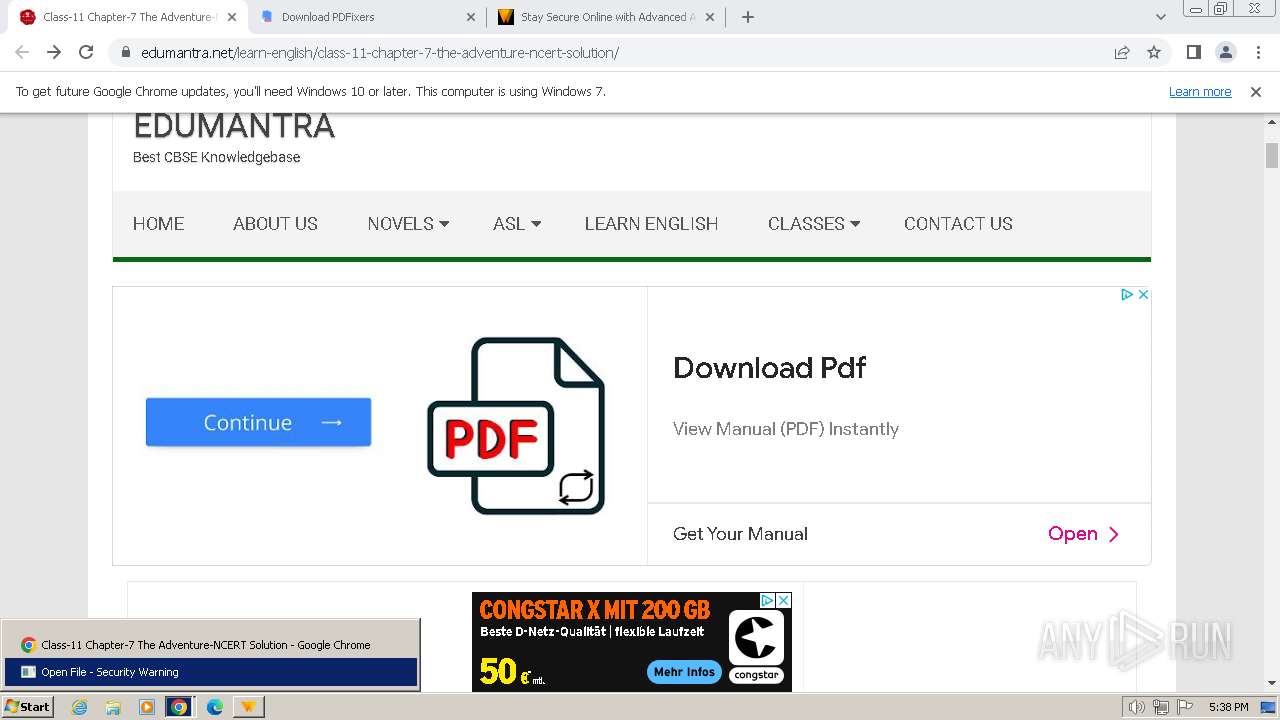
Task: Expand the NOVELS dropdown menu
Action: coord(408,224)
